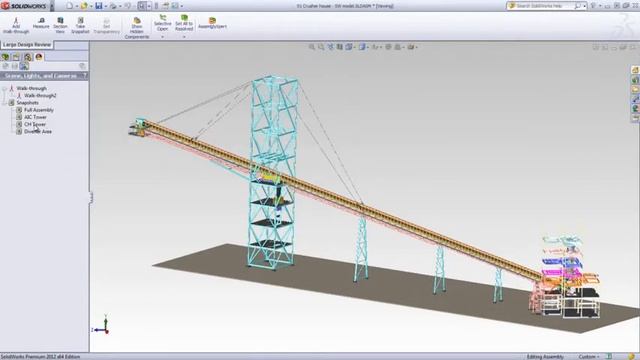The width and height of the screenshot is (640, 360).
Task: Open the dropdown arrow beside Open
Action: (91, 6)
